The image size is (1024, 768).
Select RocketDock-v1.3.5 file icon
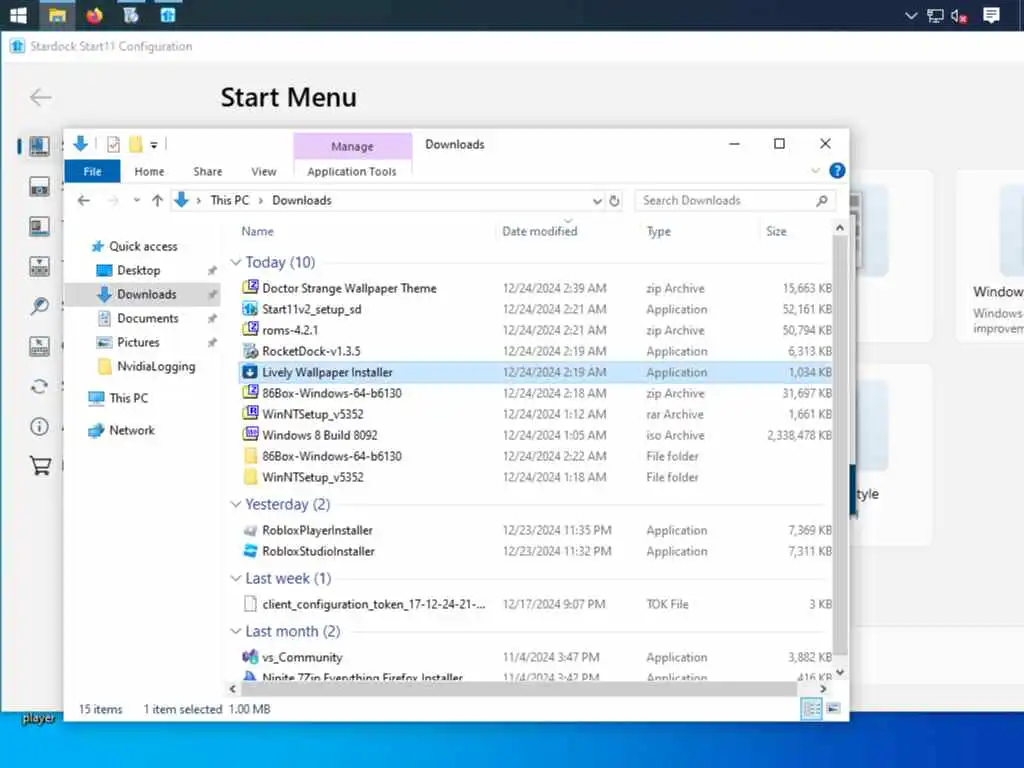(x=250, y=351)
